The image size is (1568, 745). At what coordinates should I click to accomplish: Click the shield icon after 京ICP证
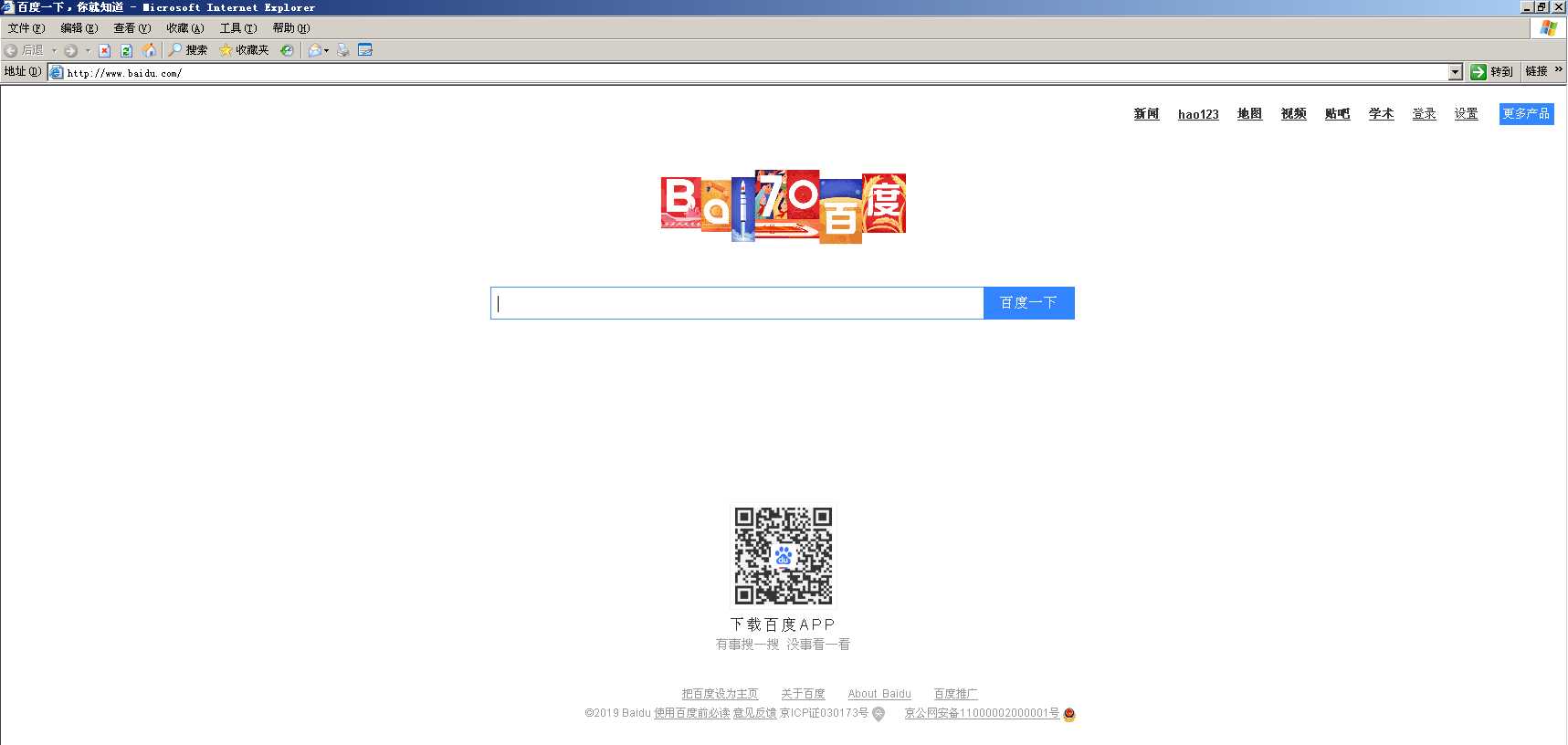click(x=879, y=715)
